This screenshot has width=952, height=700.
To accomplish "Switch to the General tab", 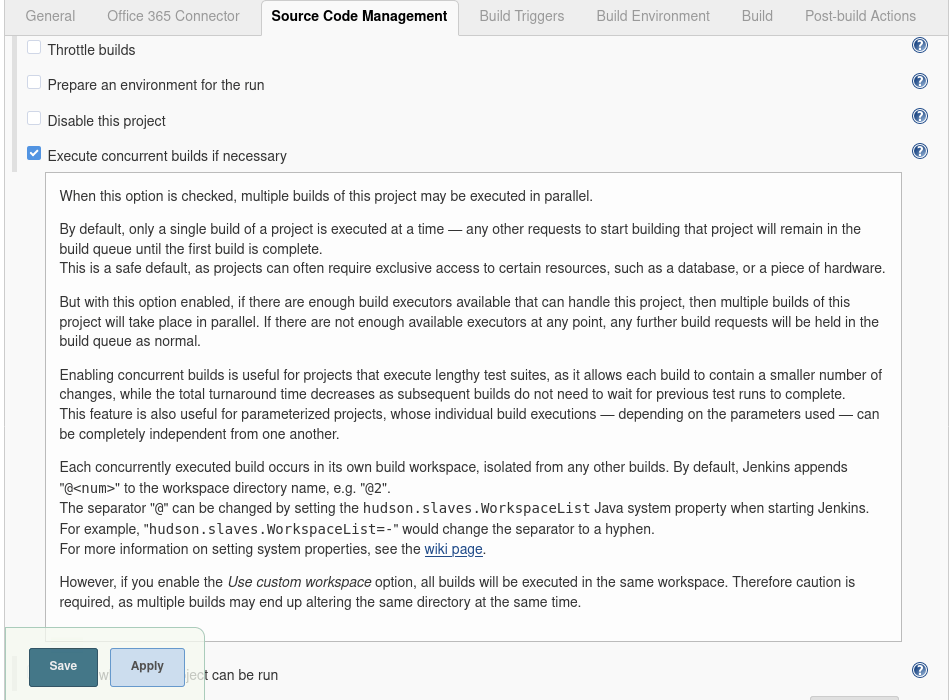I will (x=50, y=16).
